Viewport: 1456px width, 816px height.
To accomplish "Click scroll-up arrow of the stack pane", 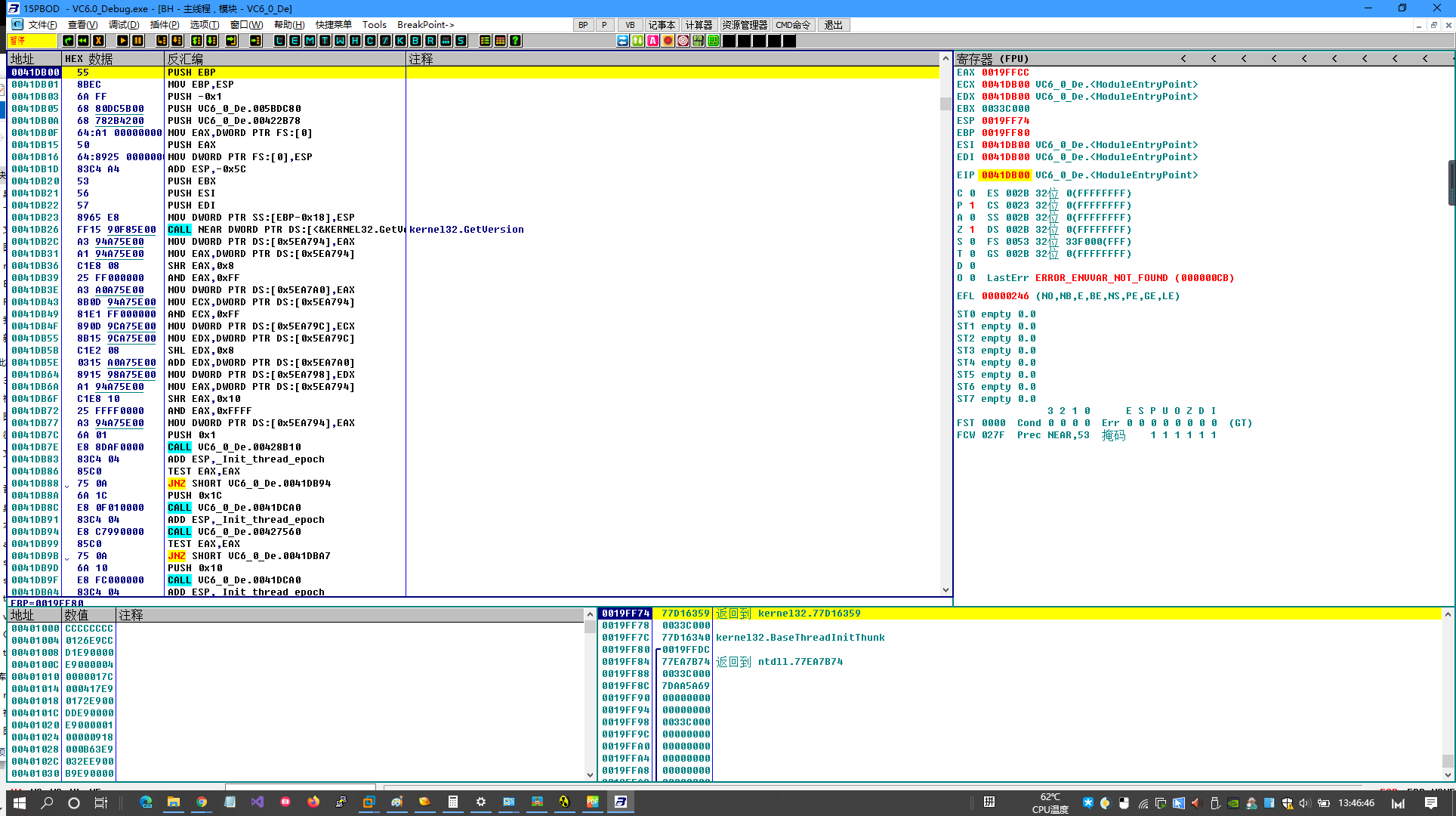I will point(1448,614).
